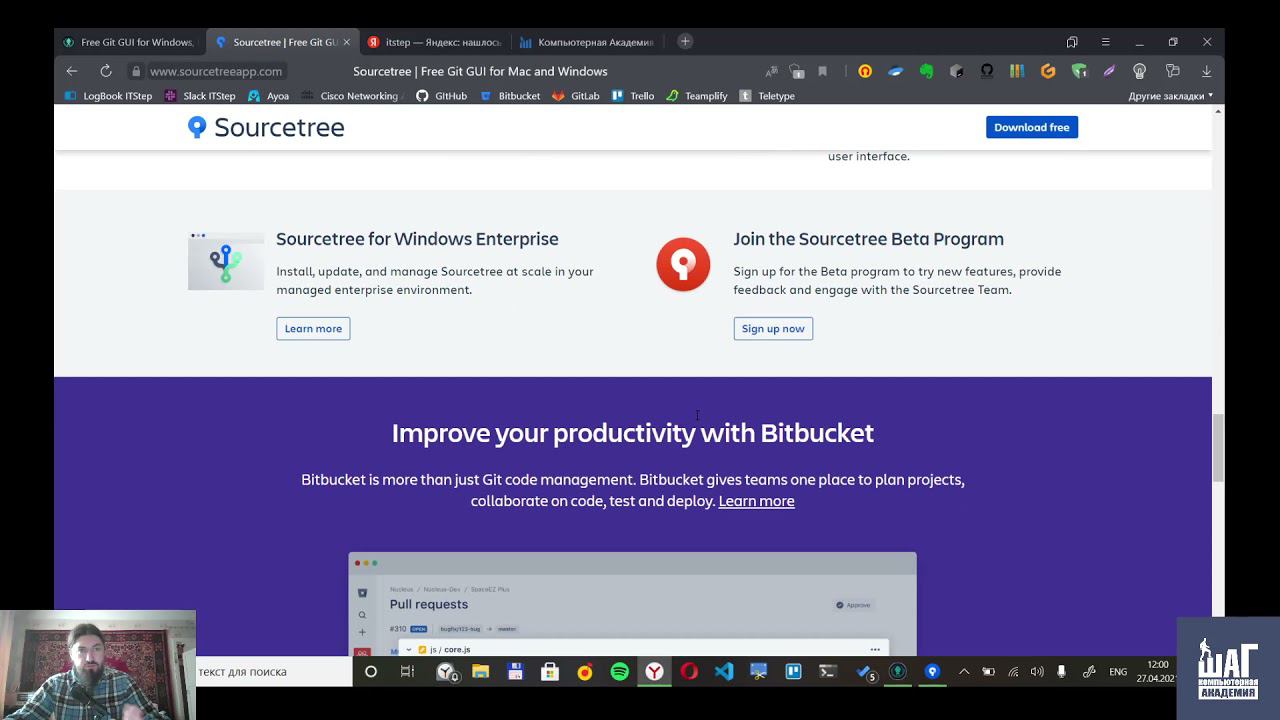
Task: Show hidden system tray icons chevron
Action: pos(964,672)
